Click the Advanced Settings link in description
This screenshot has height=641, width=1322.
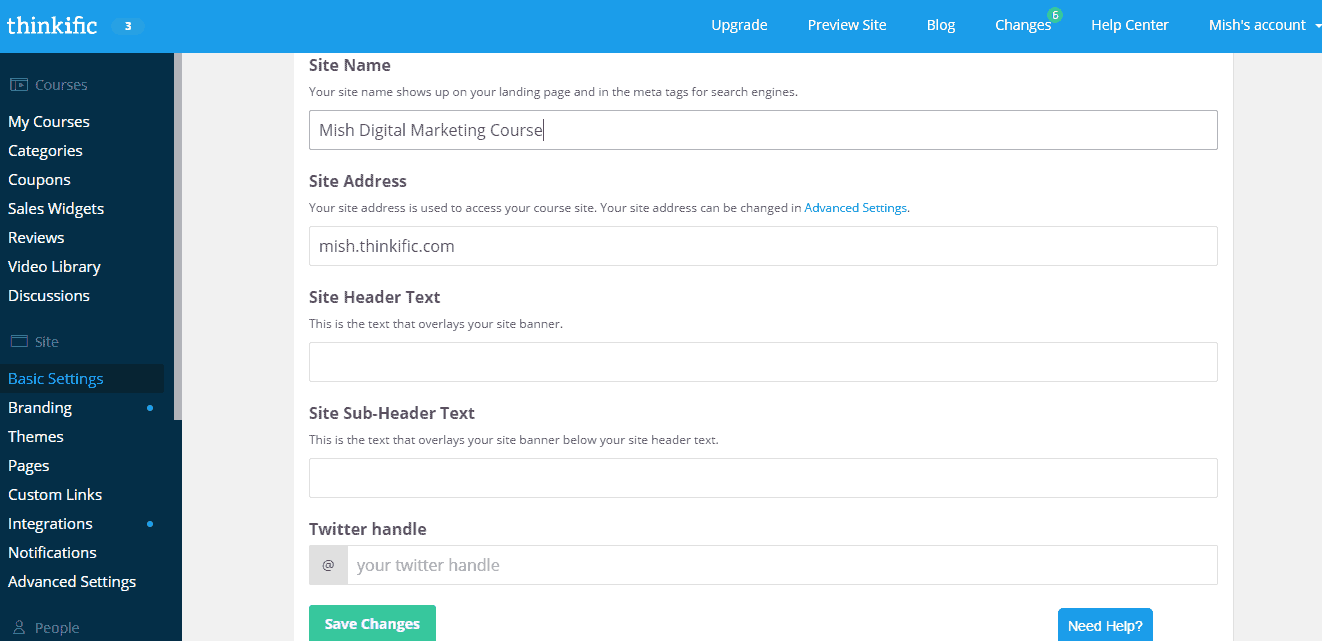[x=855, y=208]
